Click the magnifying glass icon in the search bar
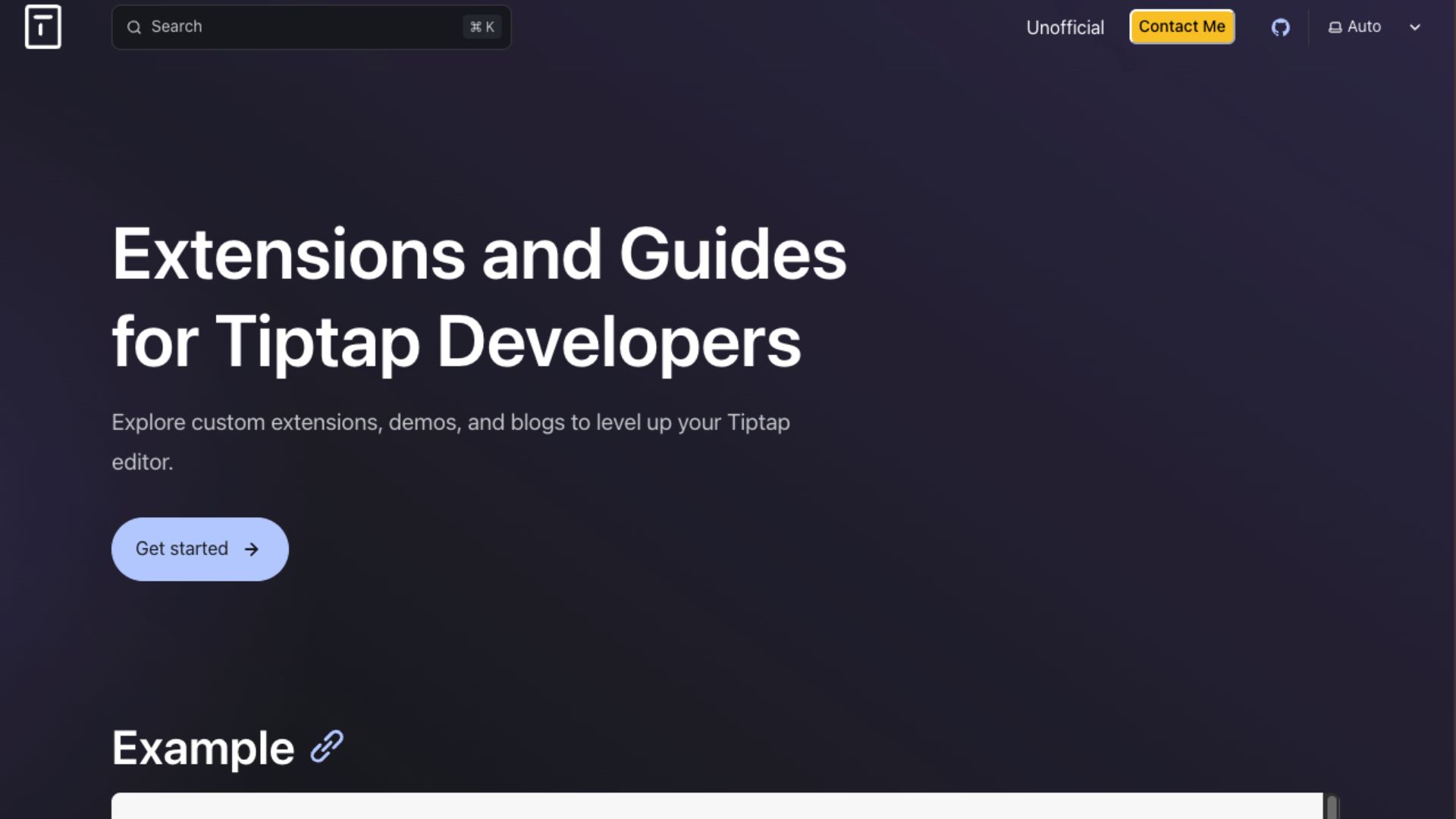 coord(134,27)
